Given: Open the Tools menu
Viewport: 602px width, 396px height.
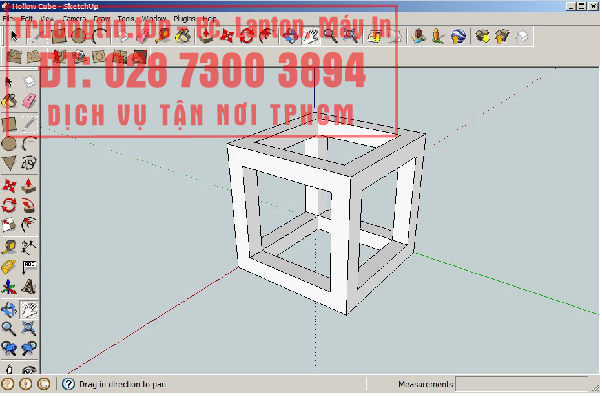Looking at the screenshot, I should pos(126,19).
